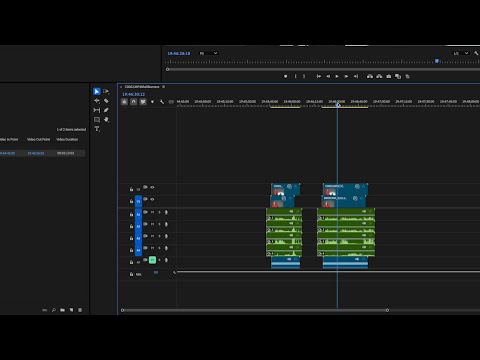Click the timeline playhead on ruler
Screen dimensions: 480x360
[337, 105]
